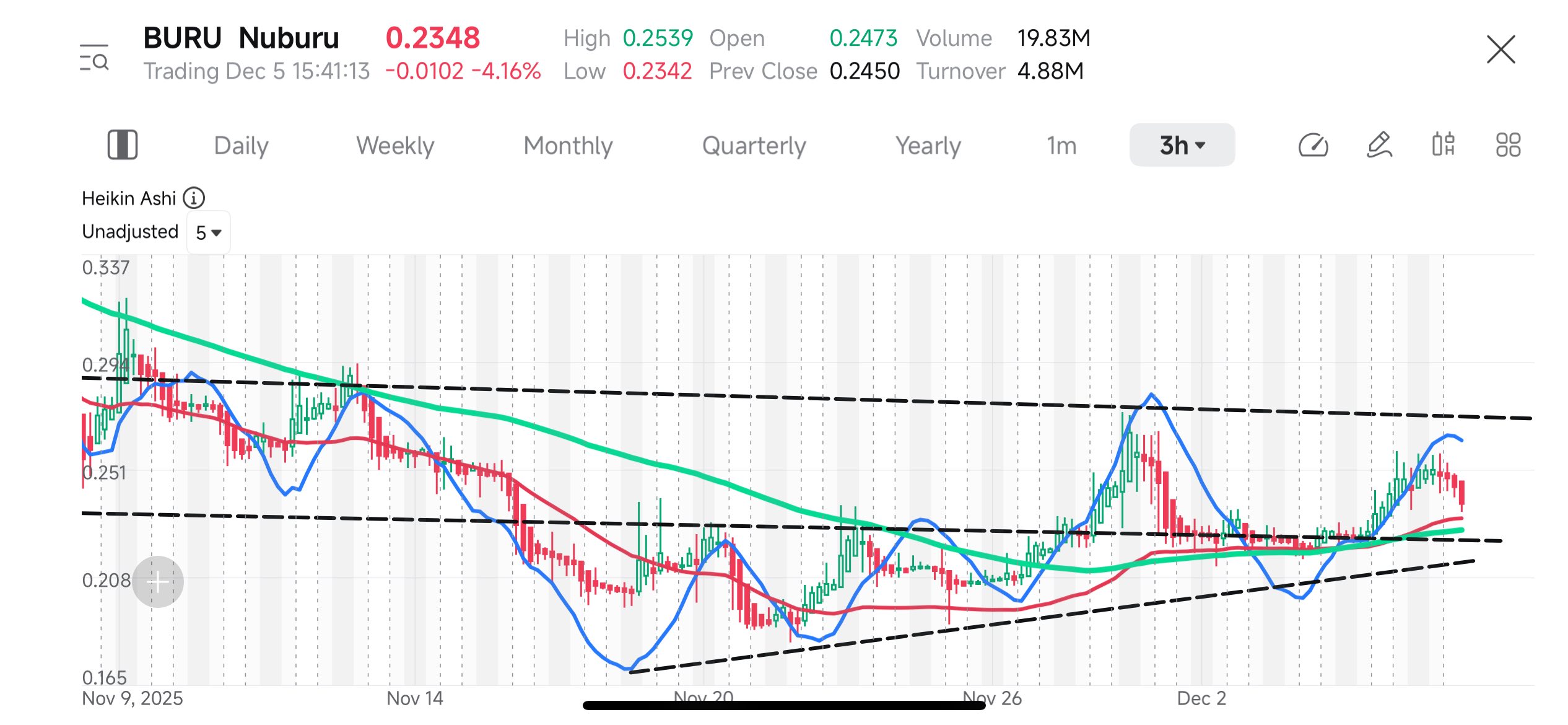The height and width of the screenshot is (725, 1568).
Task: Select the 1m interval
Action: (1061, 146)
